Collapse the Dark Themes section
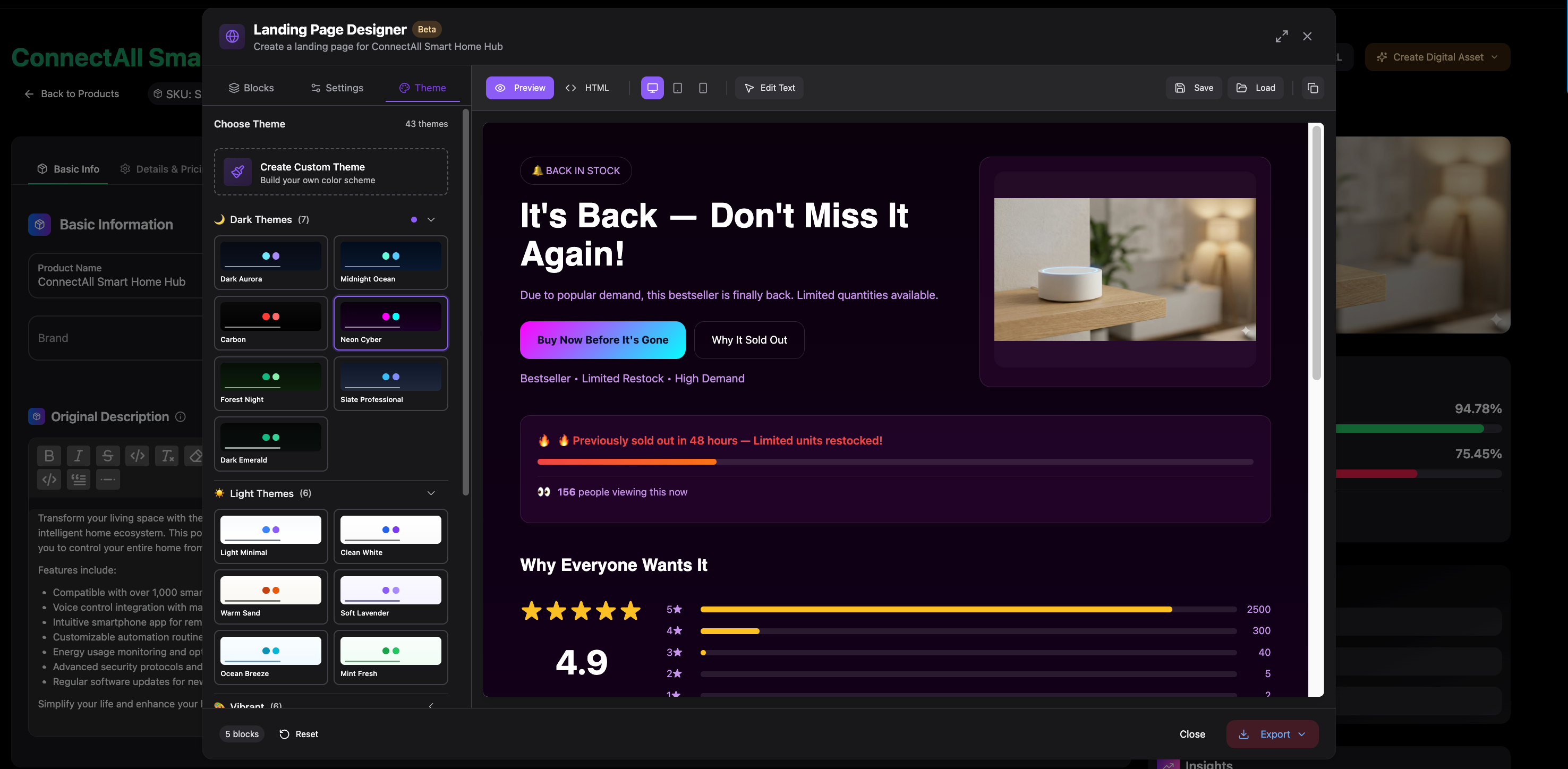Screen dimensions: 1568x769 (431, 220)
